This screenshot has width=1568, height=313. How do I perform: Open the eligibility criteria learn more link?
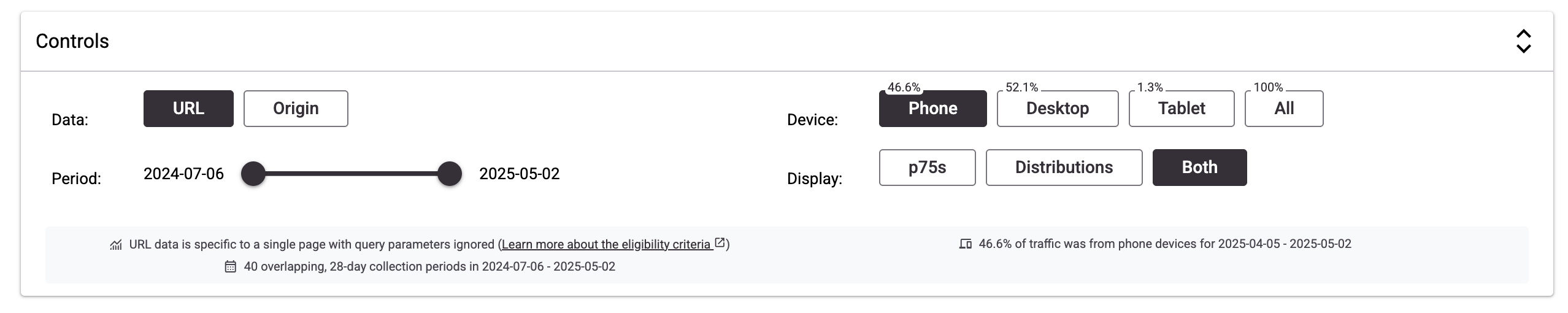pos(606,244)
